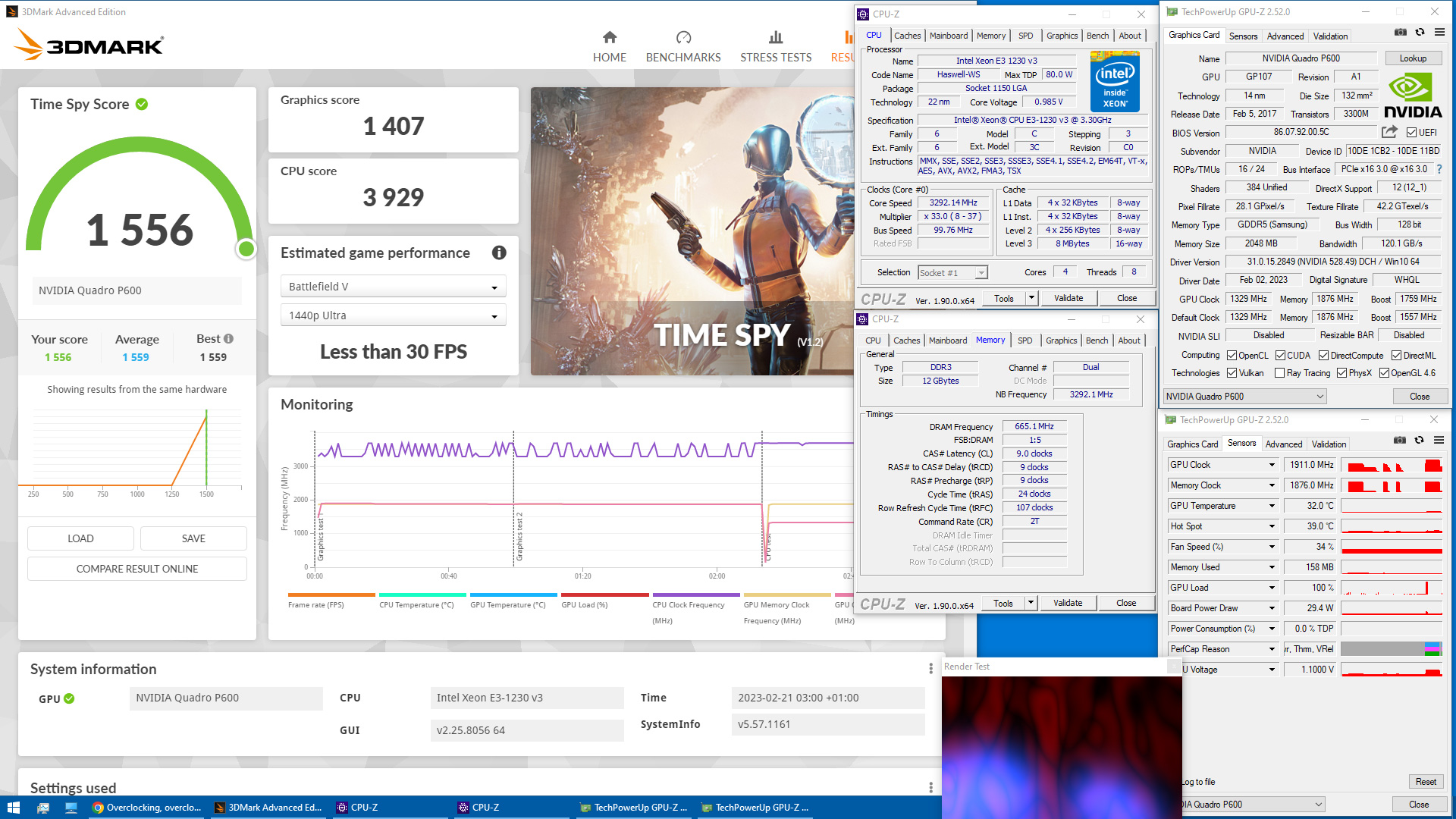The height and width of the screenshot is (819, 1456).
Task: Open Tools dropdown arrow in CPU-Z CPU window
Action: 1031,298
